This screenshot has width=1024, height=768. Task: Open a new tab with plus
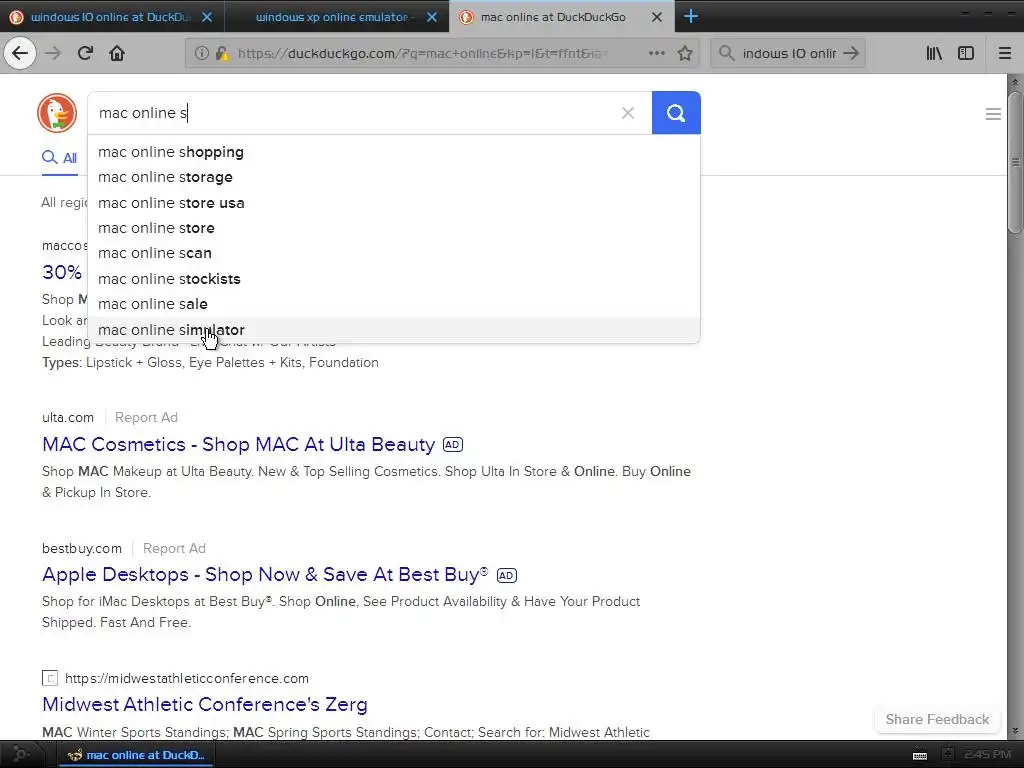point(691,16)
